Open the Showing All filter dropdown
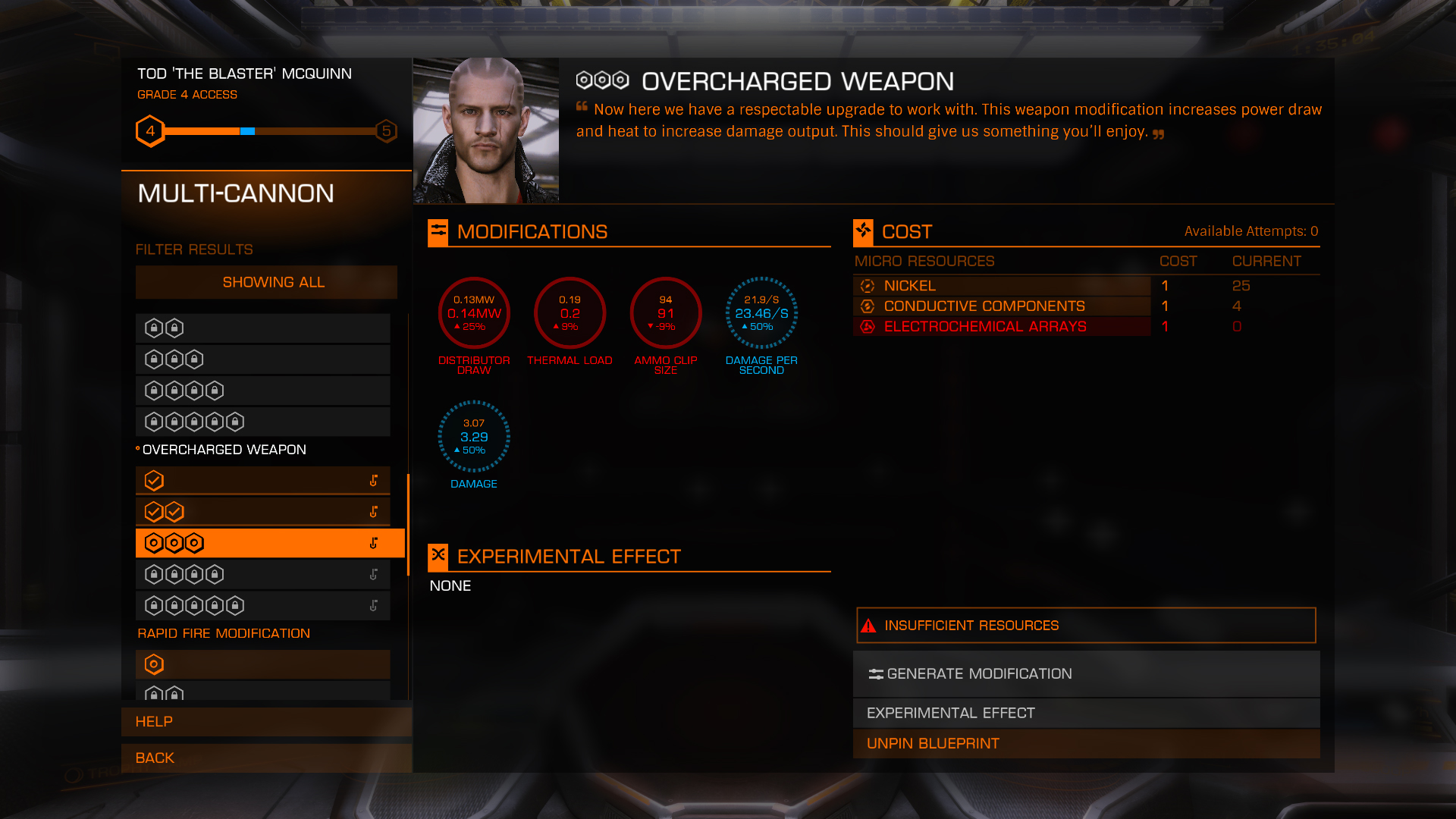 (x=266, y=282)
